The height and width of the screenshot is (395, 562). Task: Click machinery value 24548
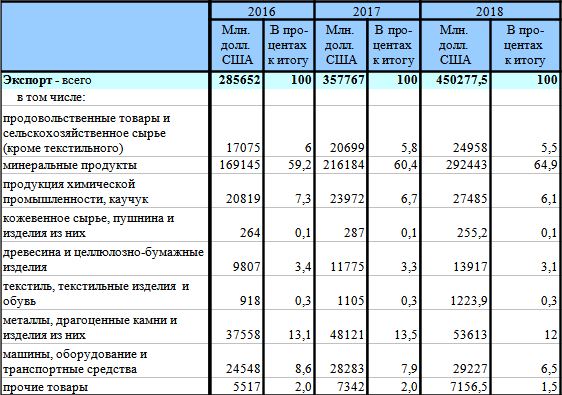tap(243, 369)
